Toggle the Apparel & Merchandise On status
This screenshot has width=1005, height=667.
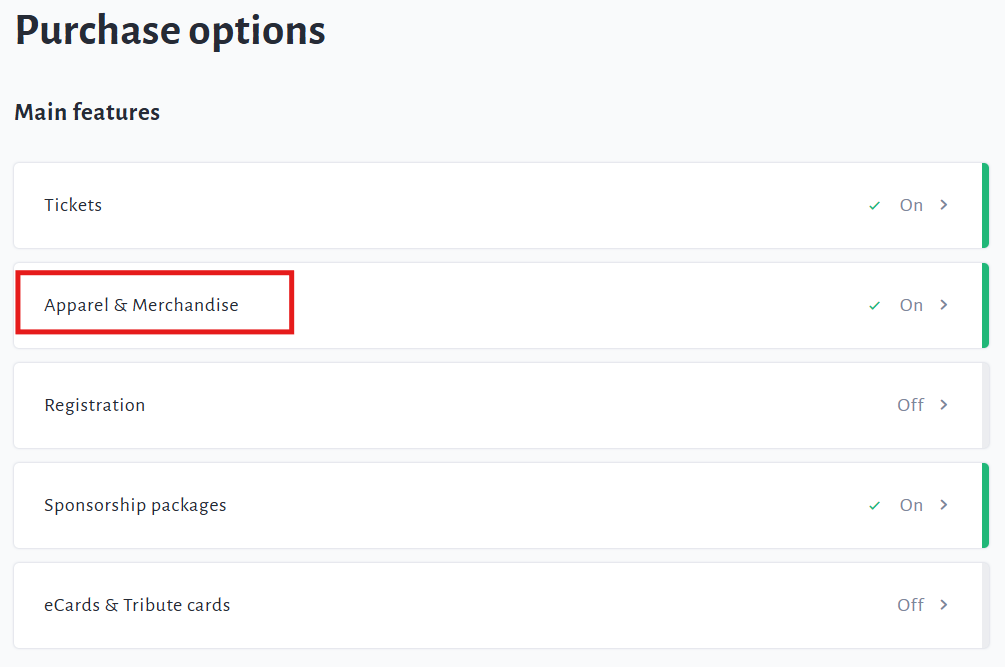pos(911,305)
